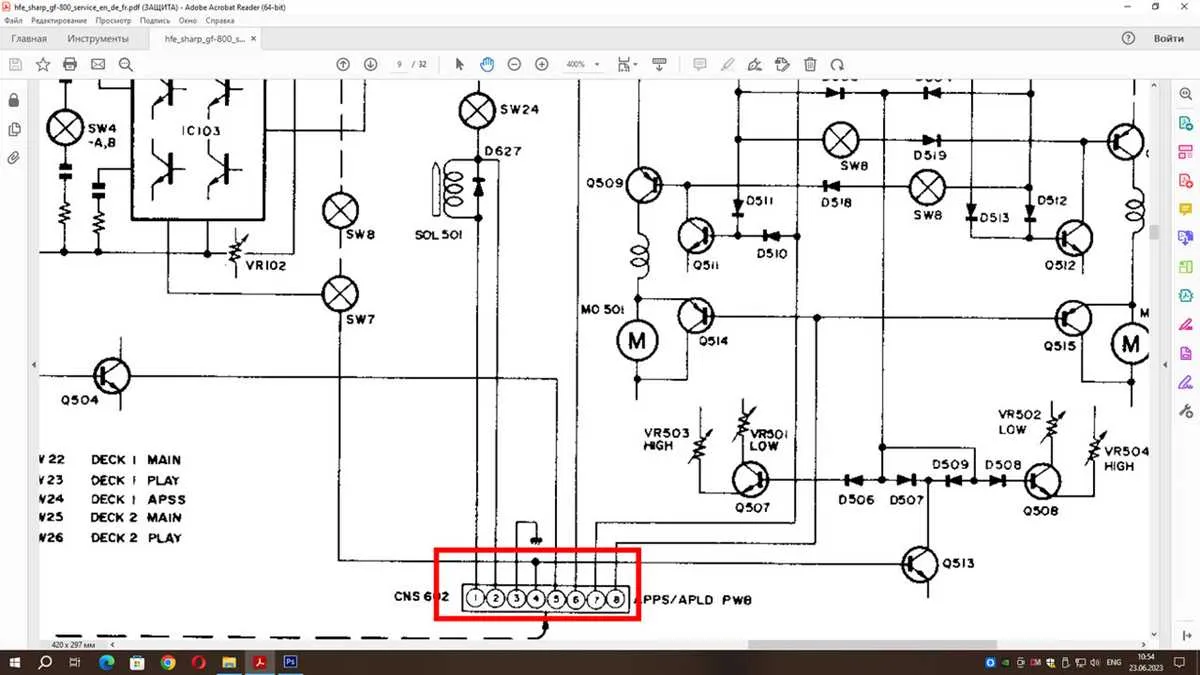
Task: Select the highlight text pen
Action: [728, 64]
